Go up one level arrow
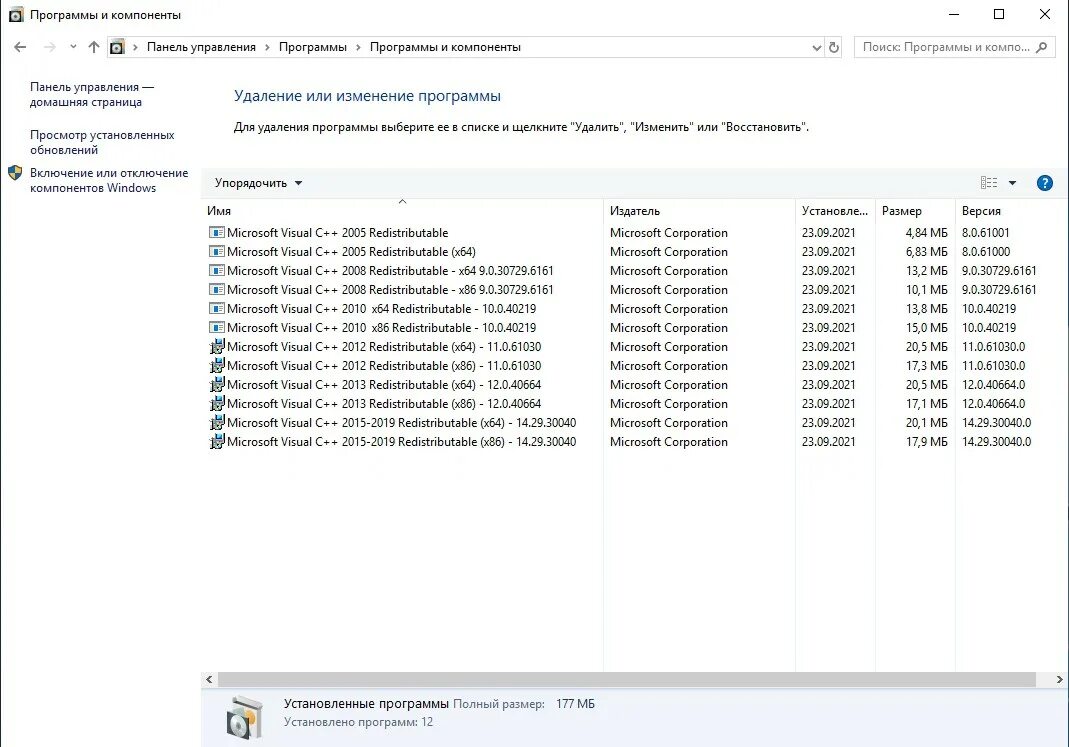Image resolution: width=1069 pixels, height=747 pixels. pyautogui.click(x=94, y=47)
